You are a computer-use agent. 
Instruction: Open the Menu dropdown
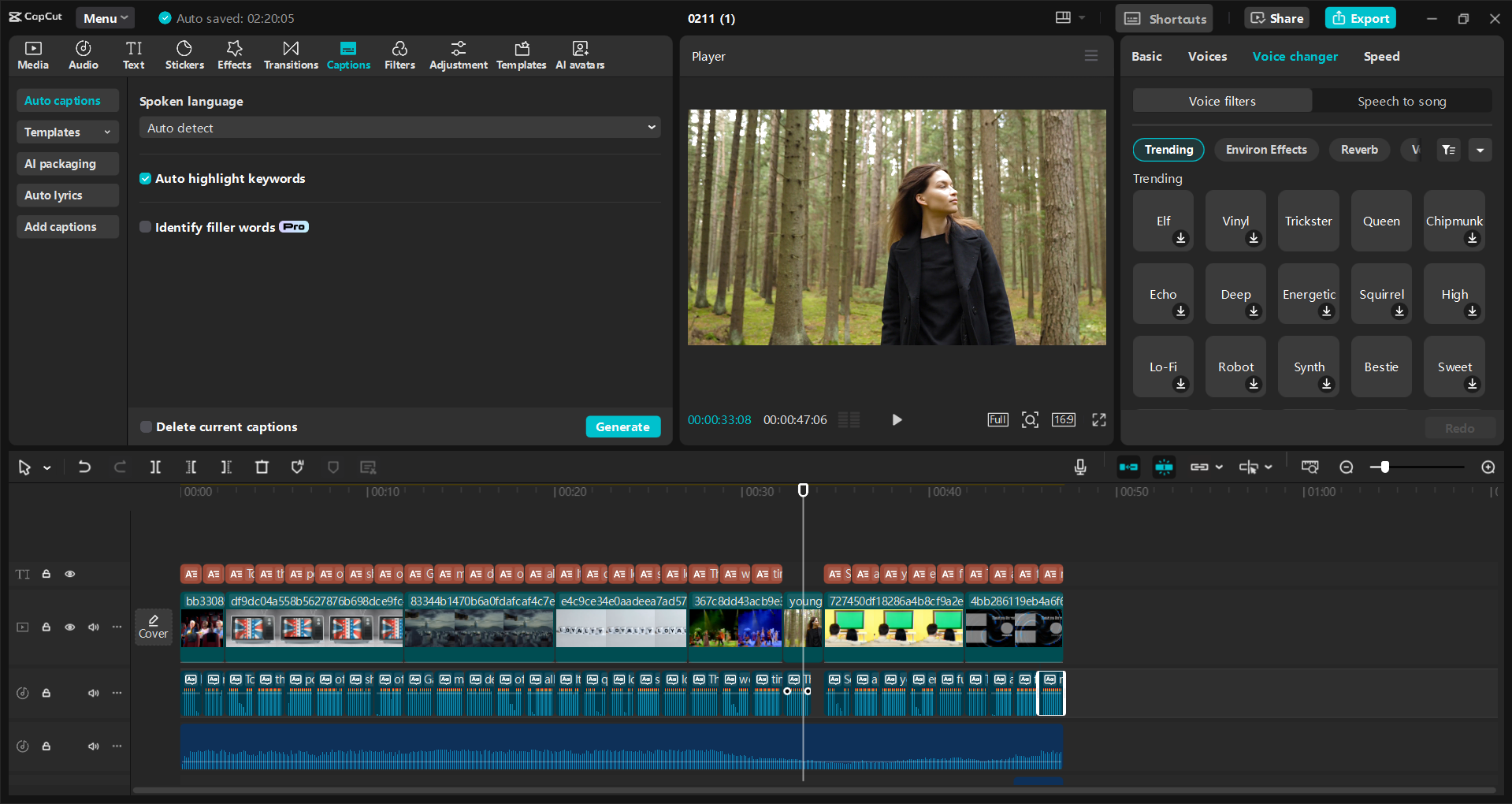tap(105, 17)
